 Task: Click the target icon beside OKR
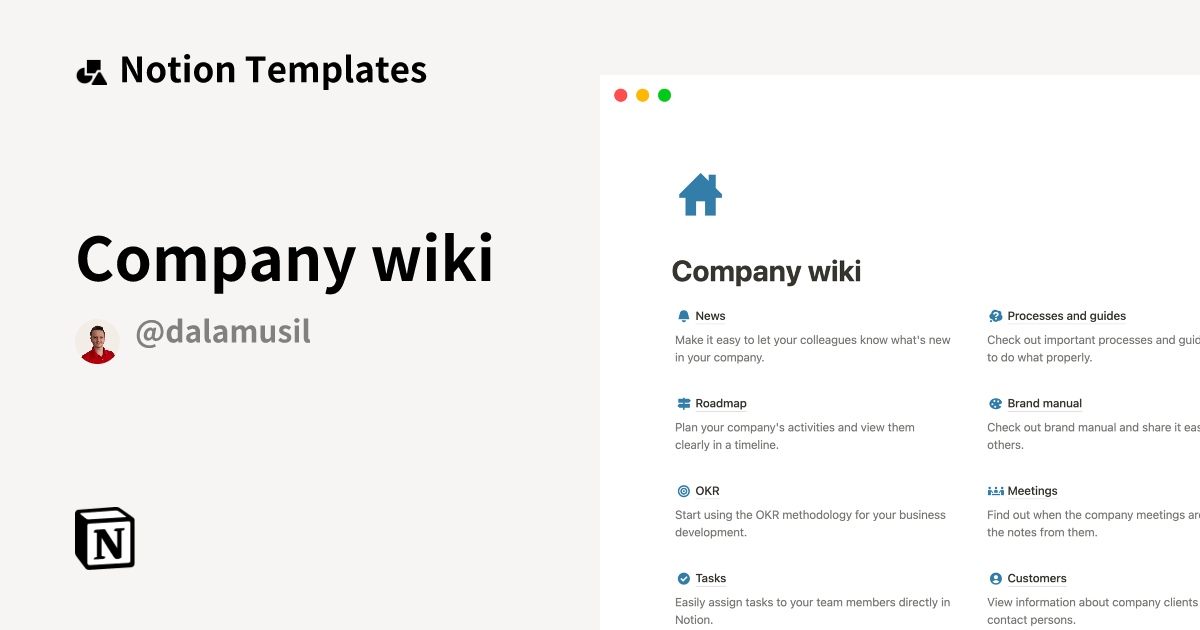(x=684, y=491)
